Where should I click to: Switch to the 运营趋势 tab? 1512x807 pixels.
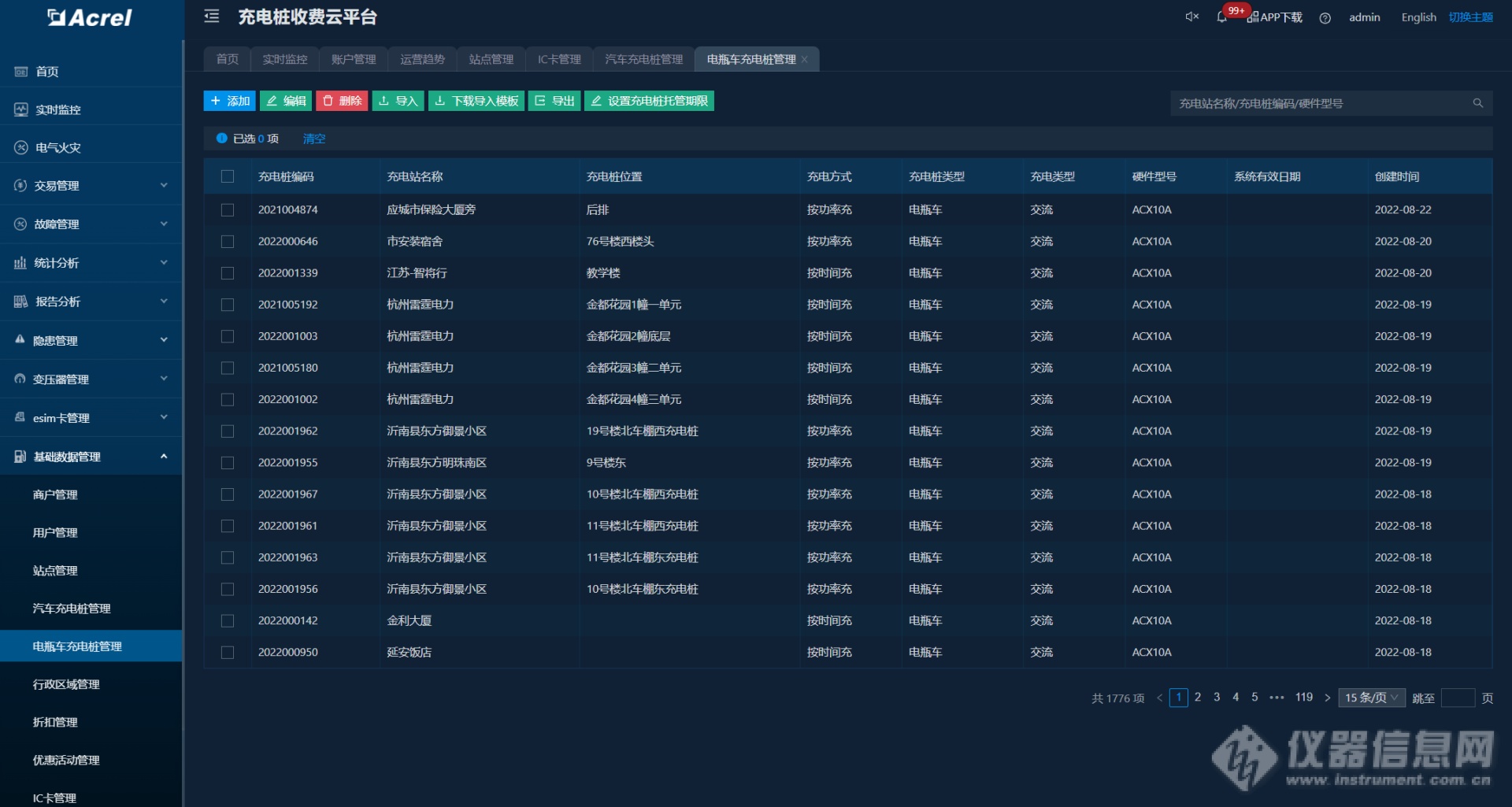tap(422, 59)
